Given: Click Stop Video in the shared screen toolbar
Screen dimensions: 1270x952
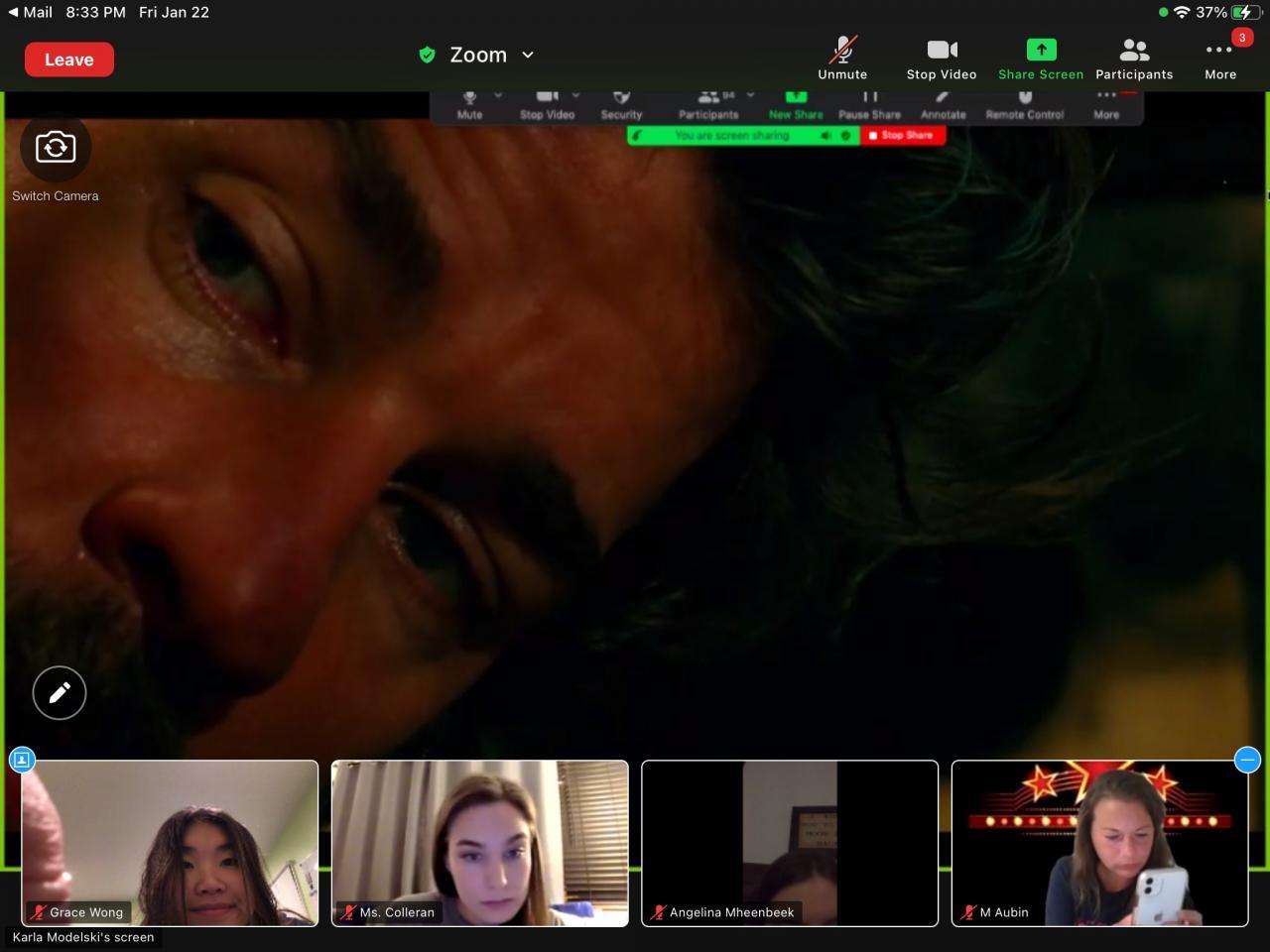Looking at the screenshot, I should (x=547, y=105).
